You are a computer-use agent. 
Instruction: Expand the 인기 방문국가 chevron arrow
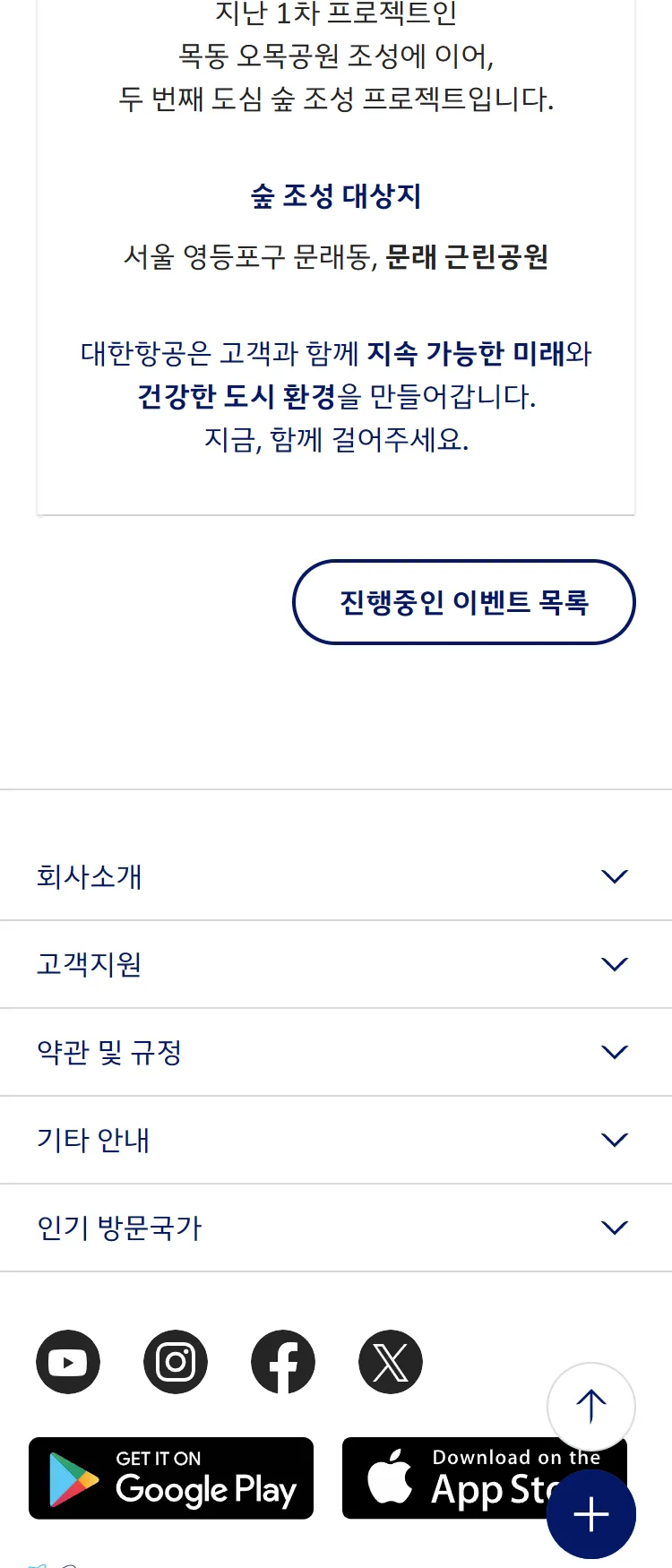click(615, 1228)
